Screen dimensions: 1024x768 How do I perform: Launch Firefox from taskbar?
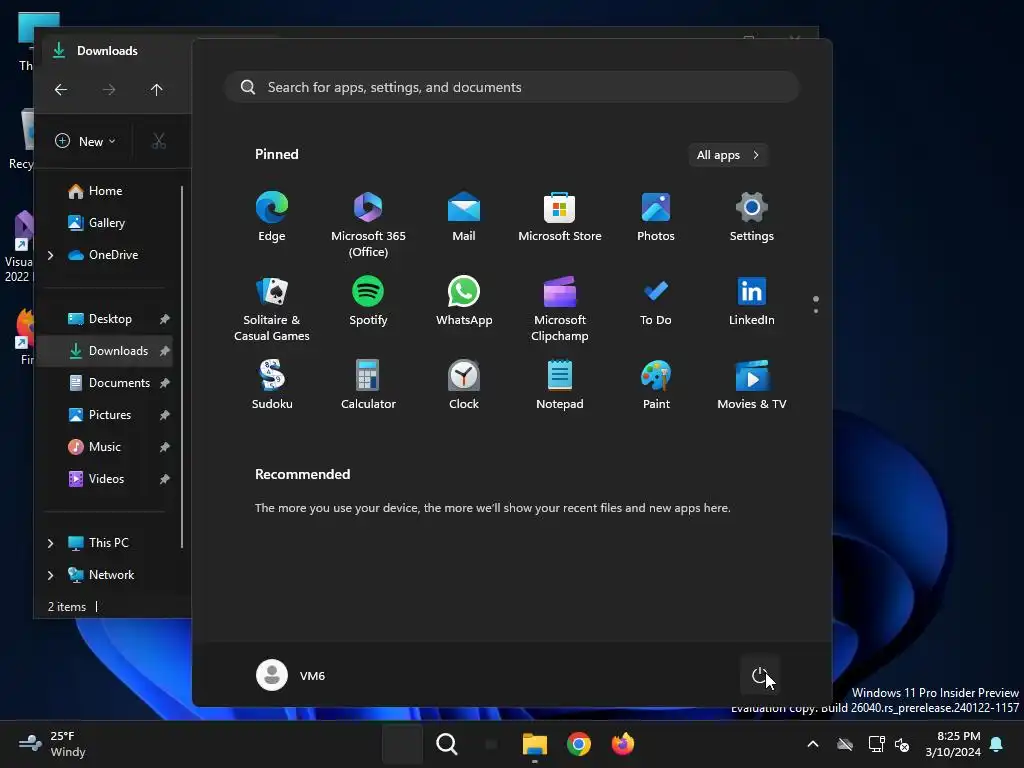pyautogui.click(x=622, y=744)
